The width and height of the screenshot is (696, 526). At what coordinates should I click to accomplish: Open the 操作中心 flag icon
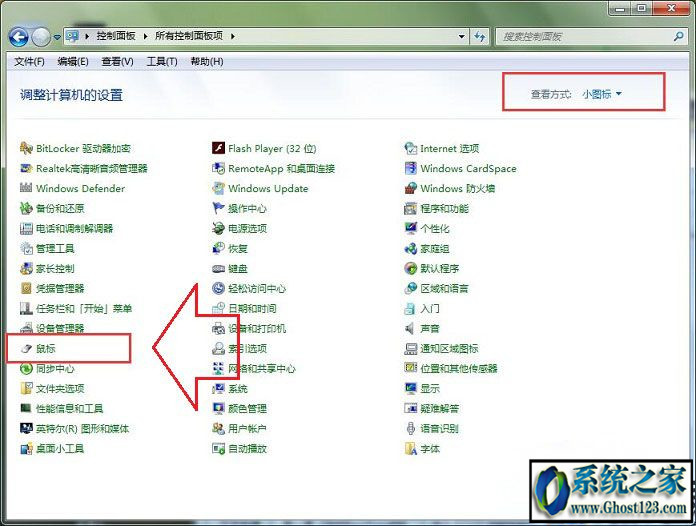[x=218, y=208]
